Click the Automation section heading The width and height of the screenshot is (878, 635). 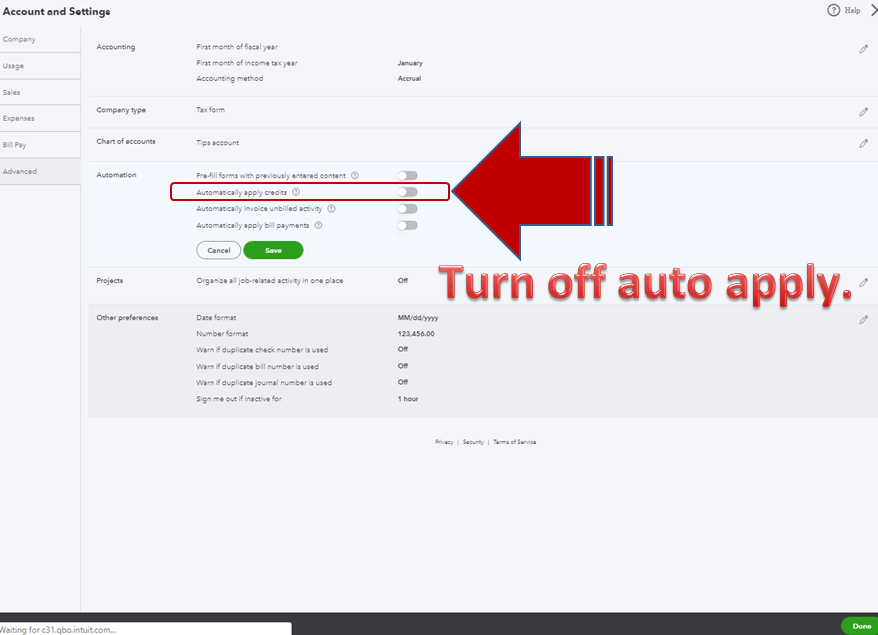coord(116,175)
